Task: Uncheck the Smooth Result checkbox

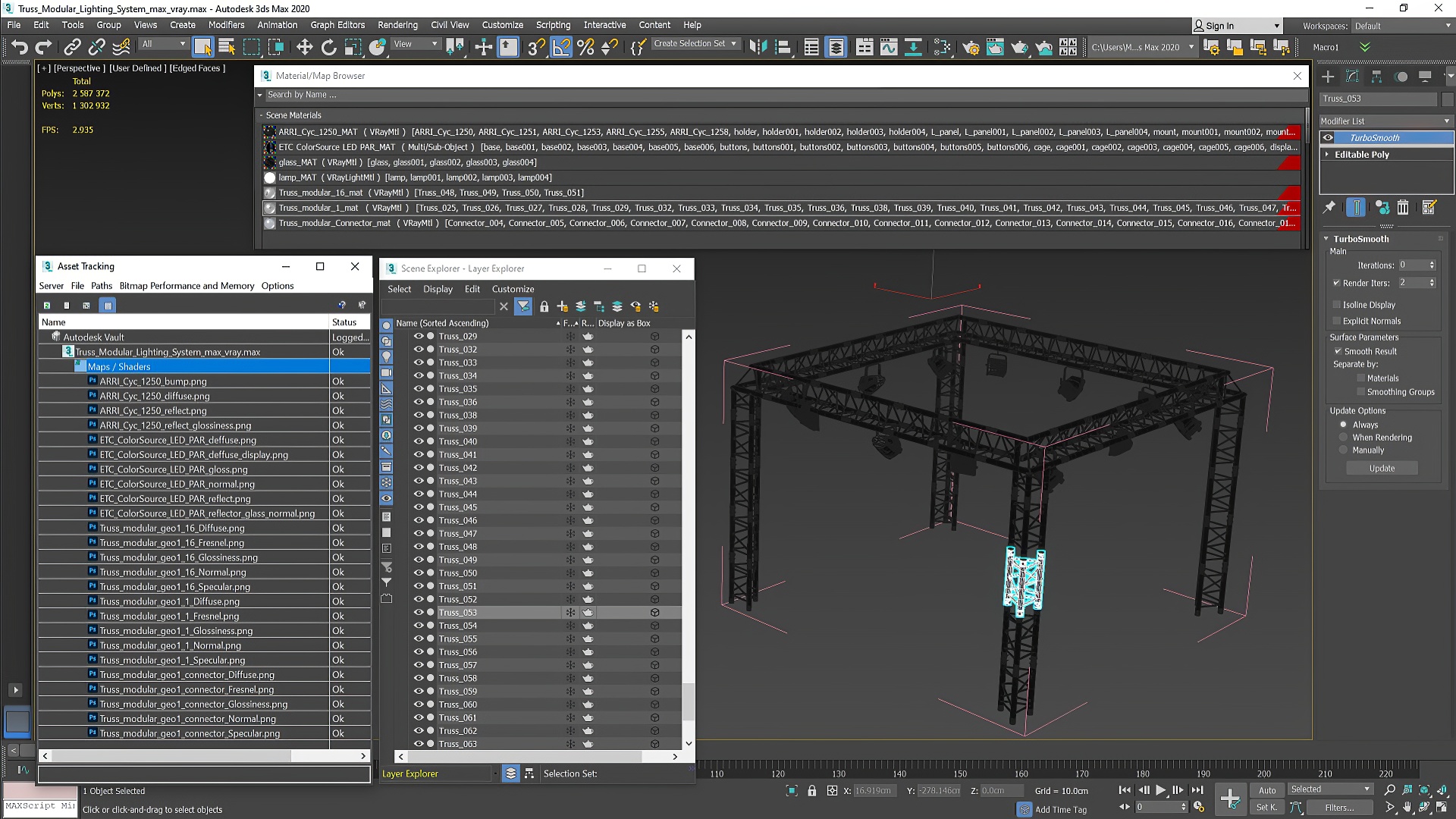Action: click(1338, 351)
